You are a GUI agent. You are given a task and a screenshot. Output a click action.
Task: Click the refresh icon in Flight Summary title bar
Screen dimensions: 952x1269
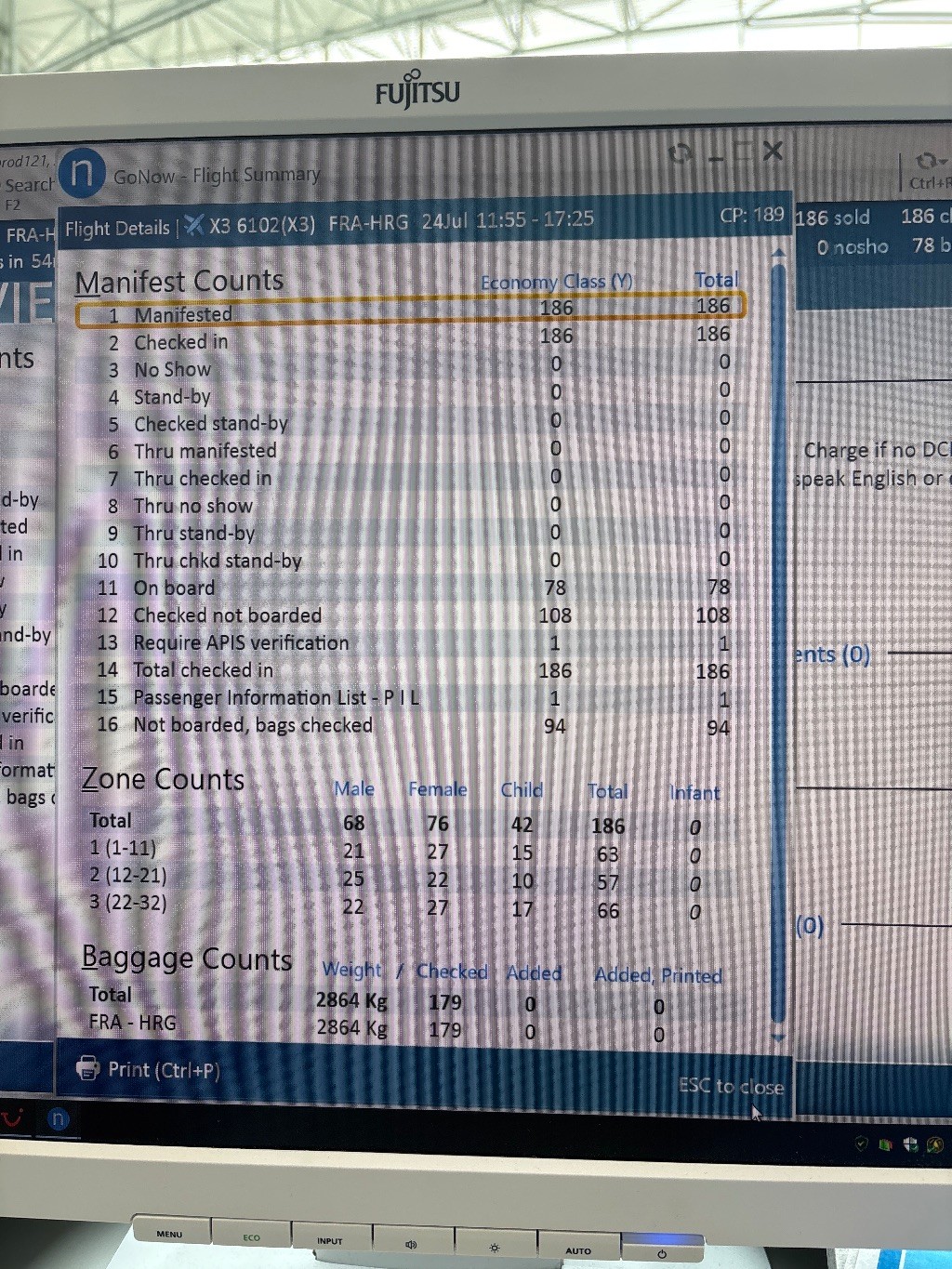point(681,154)
